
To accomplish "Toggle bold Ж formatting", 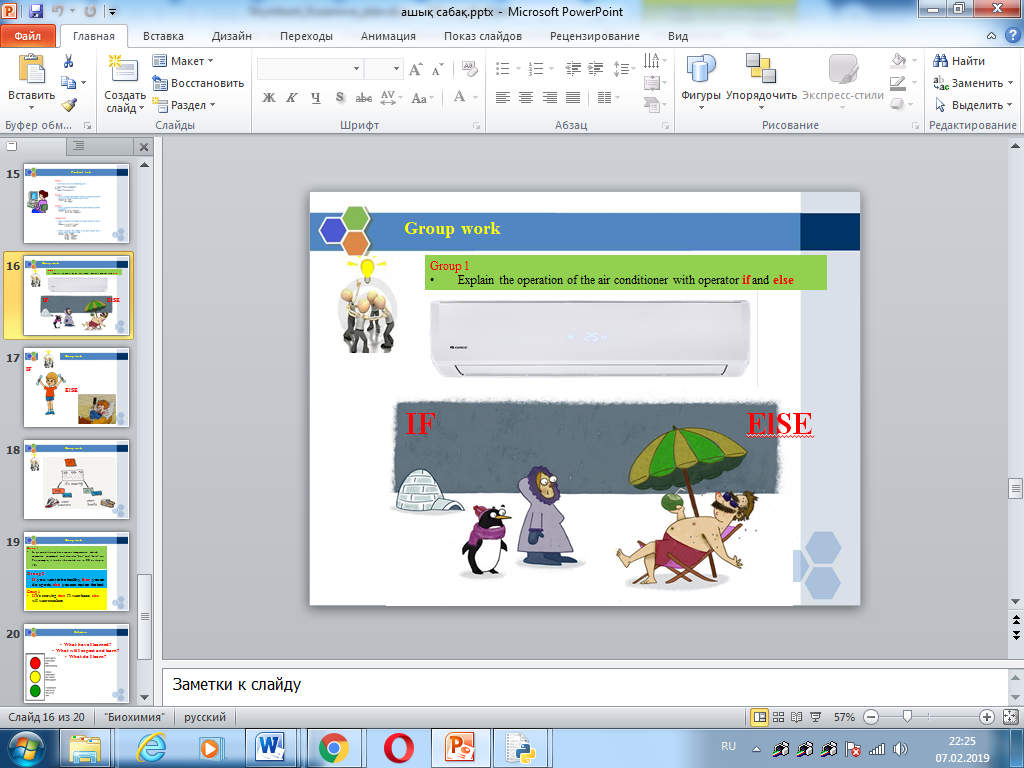I will pyautogui.click(x=268, y=97).
